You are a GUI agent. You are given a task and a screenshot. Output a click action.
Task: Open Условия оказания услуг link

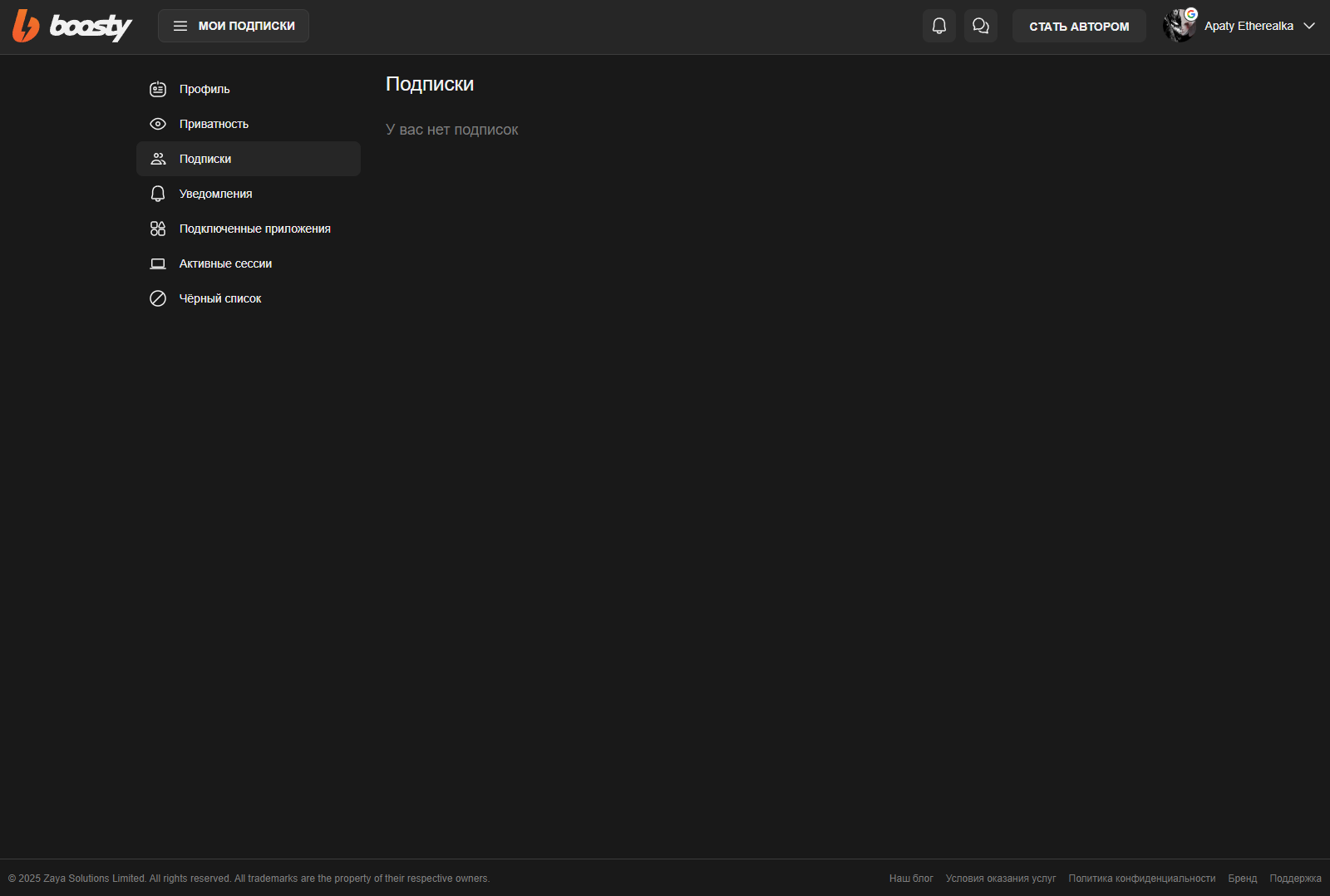[1000, 879]
